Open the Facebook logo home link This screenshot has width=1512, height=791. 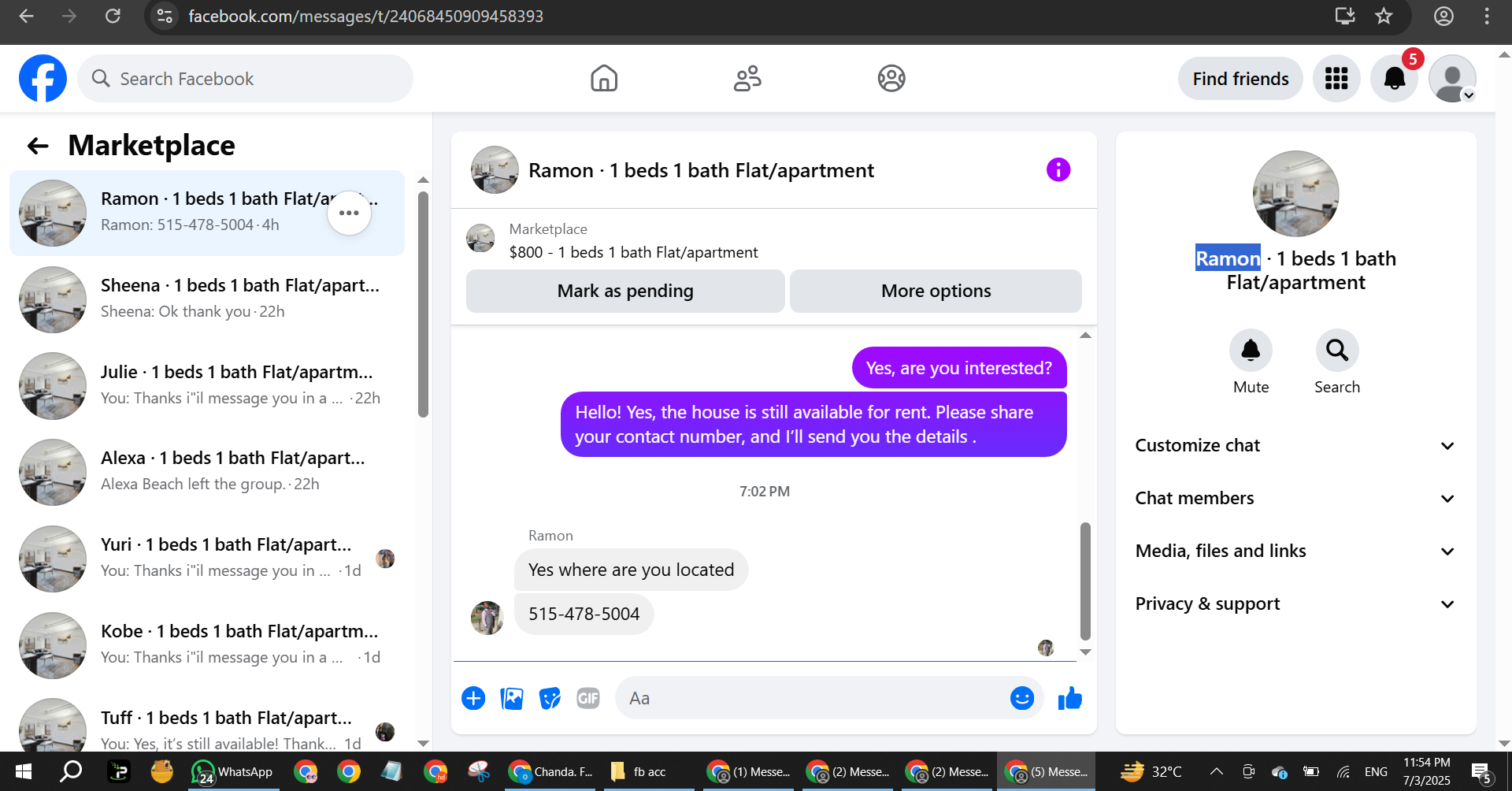pos(43,78)
